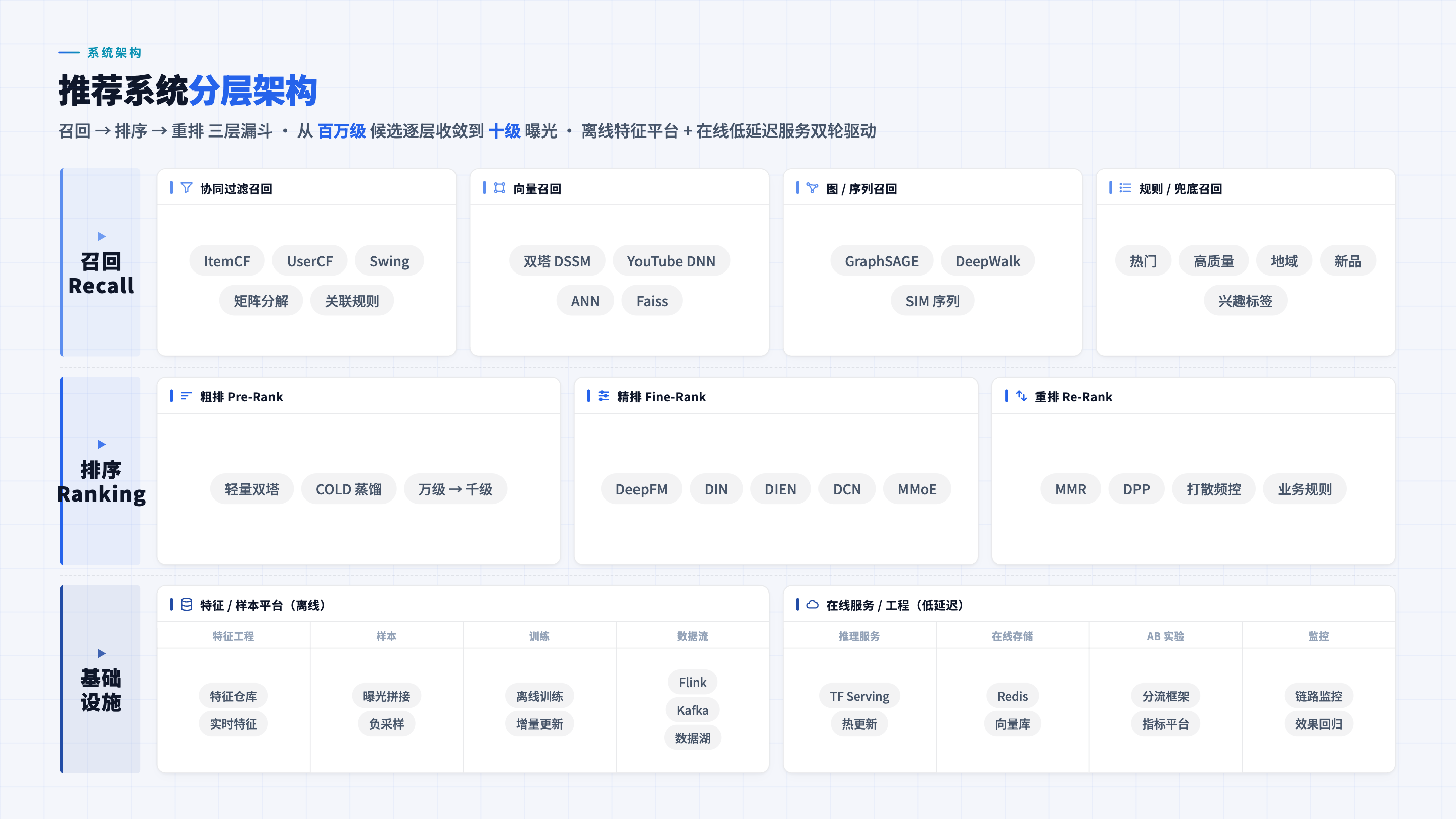Click the DeepFM tag
The height and width of the screenshot is (819, 1456).
coord(642,489)
